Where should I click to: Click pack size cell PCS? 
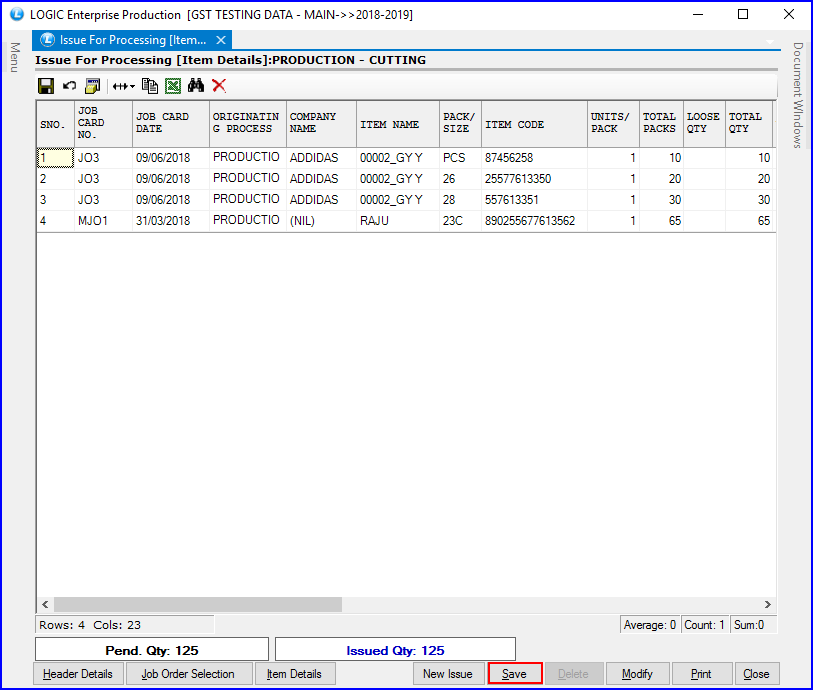coord(460,158)
